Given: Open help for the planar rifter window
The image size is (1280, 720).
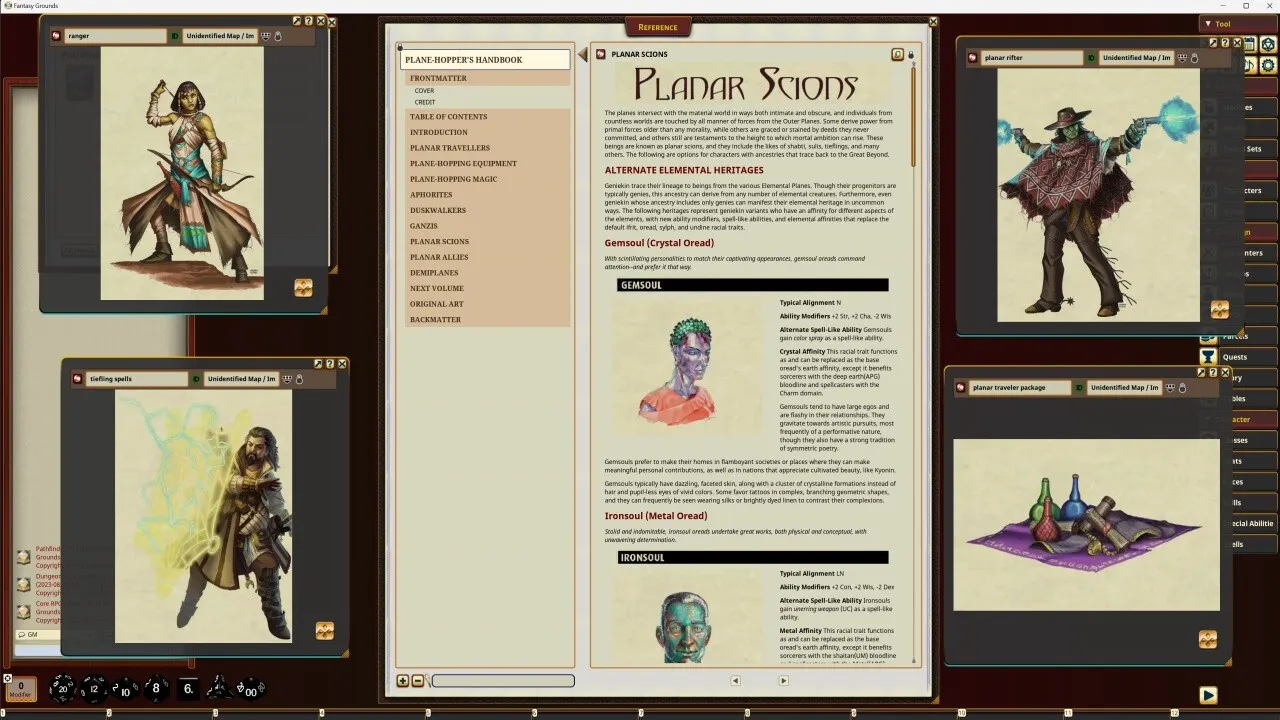Looking at the screenshot, I should tap(1225, 43).
